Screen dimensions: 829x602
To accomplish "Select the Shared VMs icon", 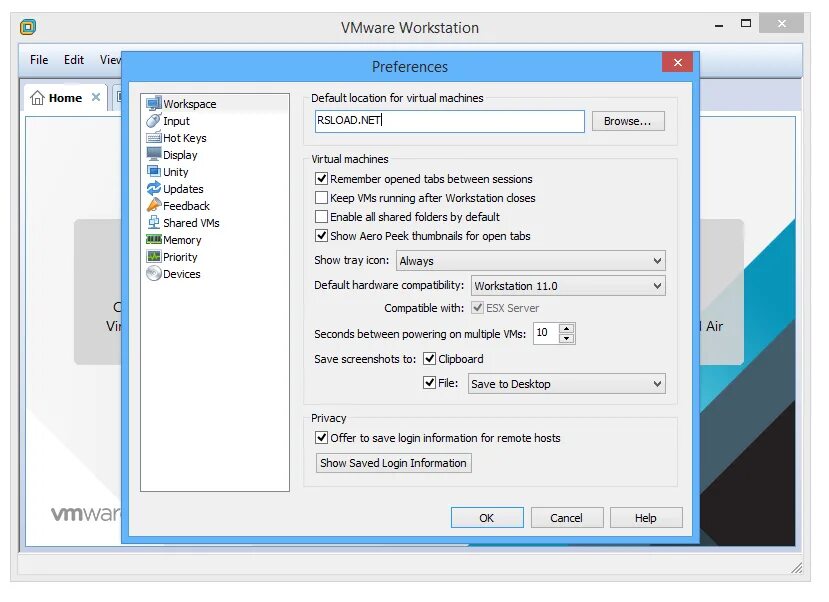I will coord(153,223).
